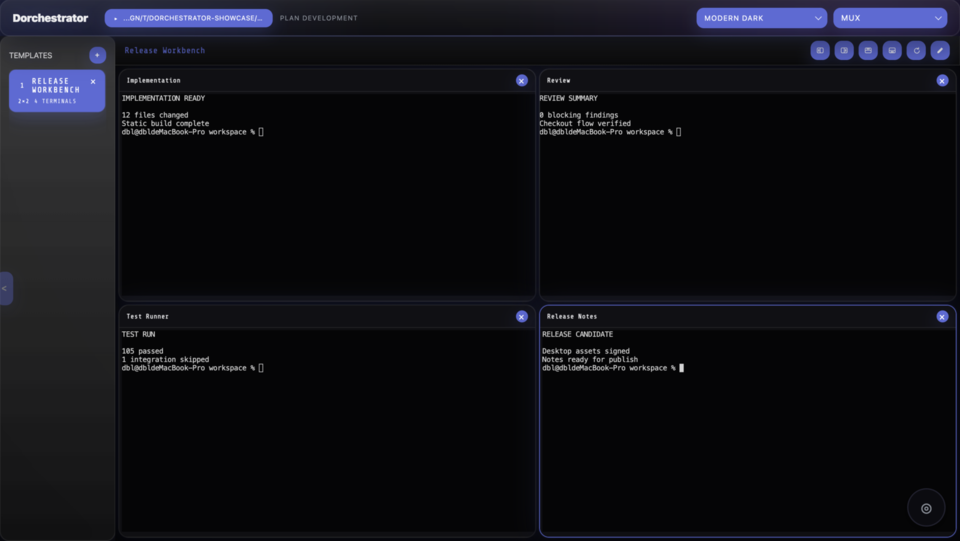Screen dimensions: 960x541
Task: Click the '2×2 4 TERMINALS' card subtitle
Action: [x=47, y=101]
